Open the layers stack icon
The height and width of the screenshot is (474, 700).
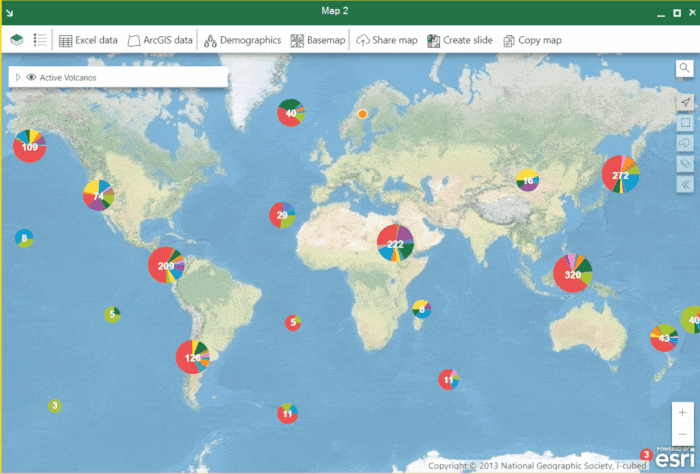(17, 40)
